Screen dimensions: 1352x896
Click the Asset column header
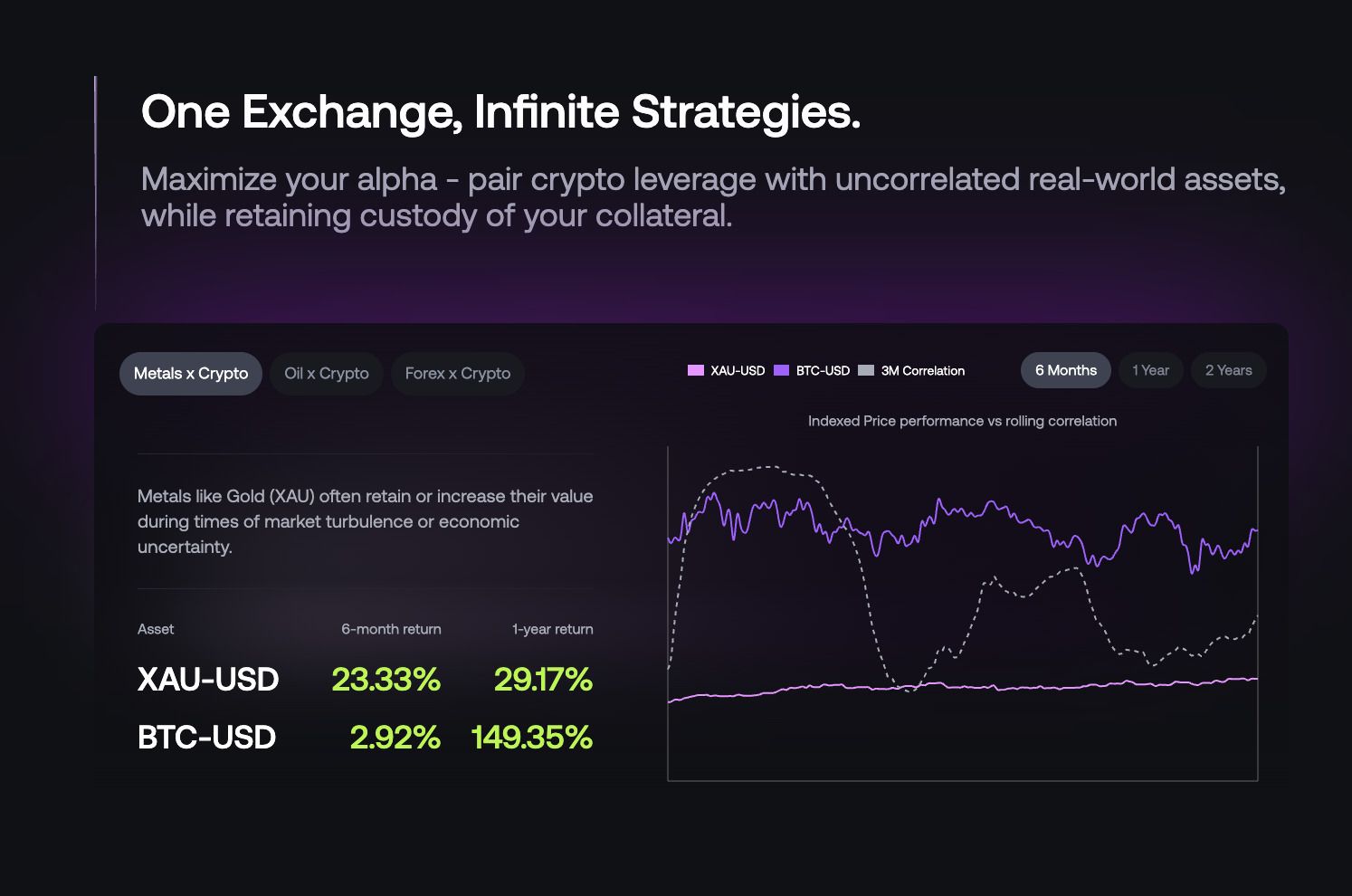[156, 629]
